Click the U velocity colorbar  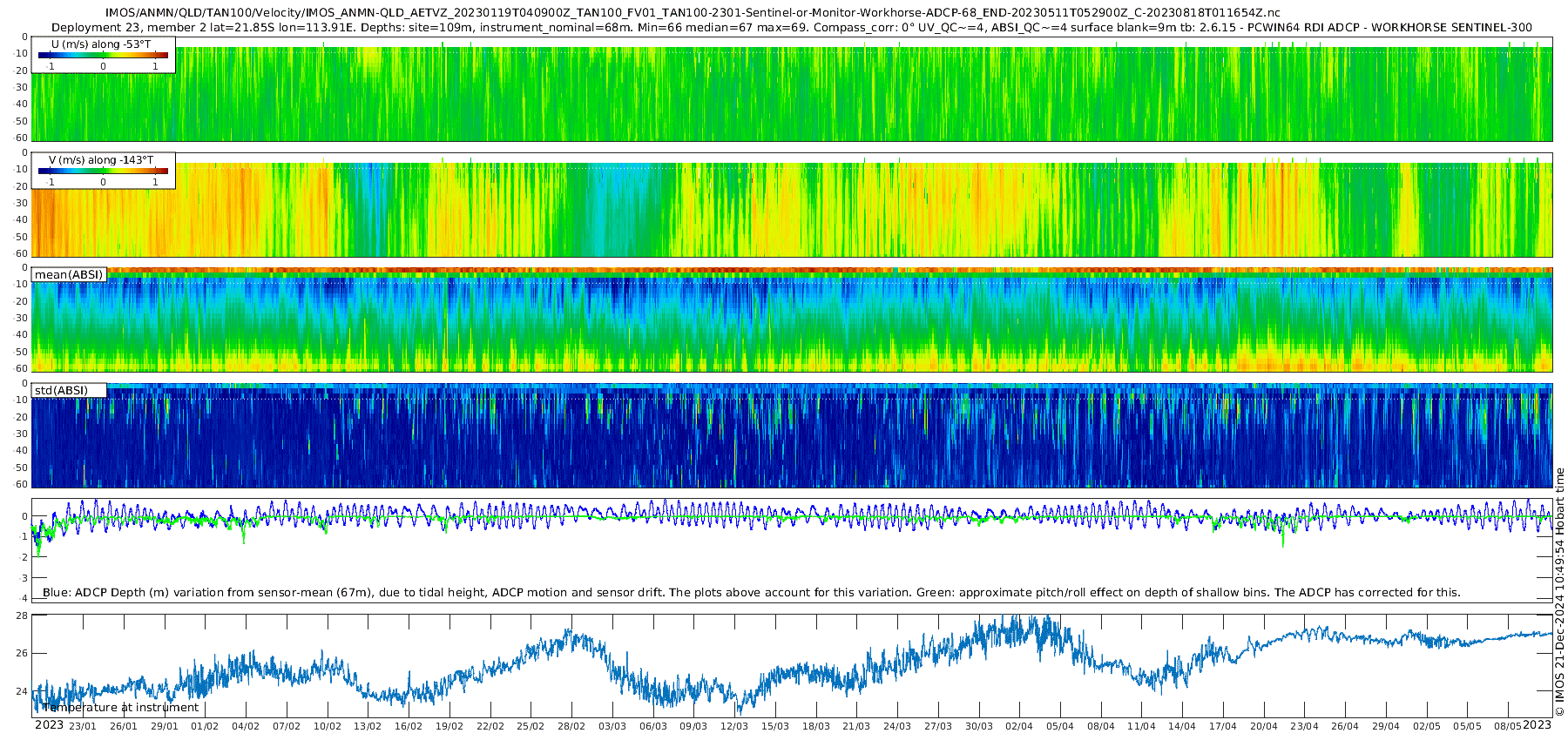click(103, 56)
